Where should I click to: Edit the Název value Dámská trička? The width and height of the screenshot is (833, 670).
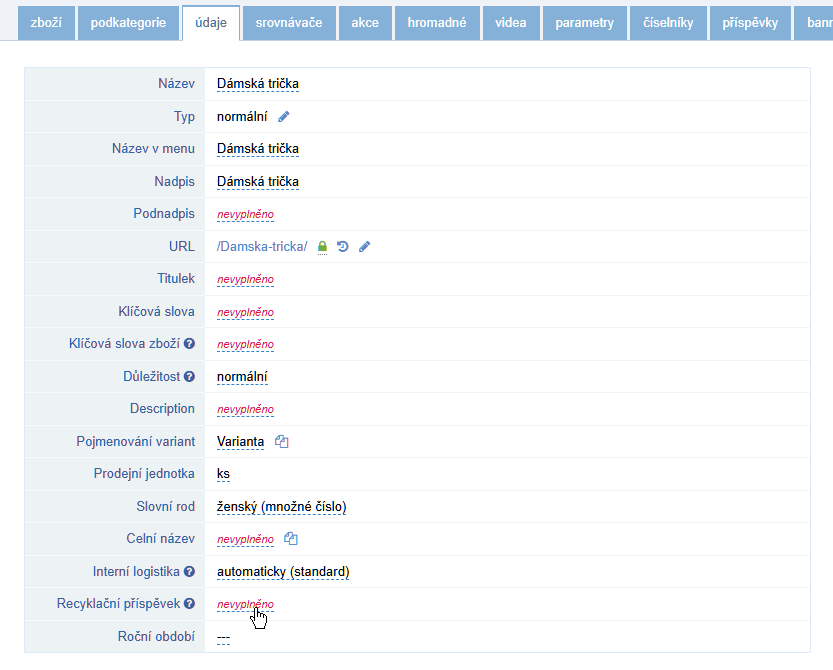pyautogui.click(x=257, y=84)
